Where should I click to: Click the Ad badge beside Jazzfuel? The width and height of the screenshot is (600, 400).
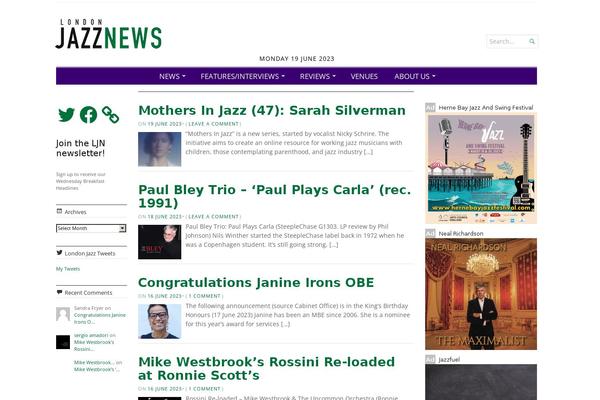430,359
